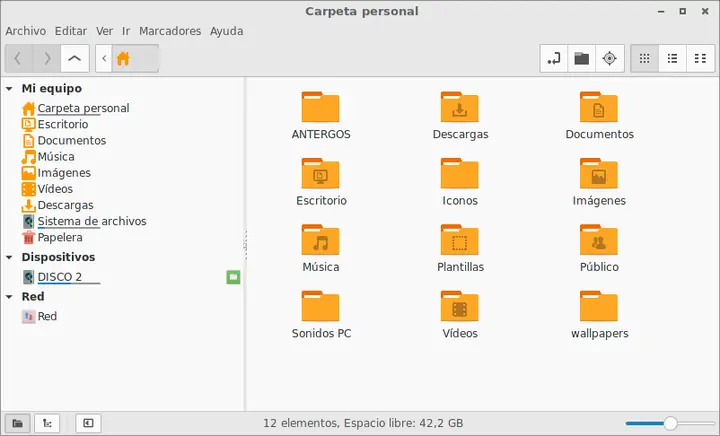This screenshot has width=720, height=436.
Task: Select Música in the sidebar
Action: click(x=48, y=157)
